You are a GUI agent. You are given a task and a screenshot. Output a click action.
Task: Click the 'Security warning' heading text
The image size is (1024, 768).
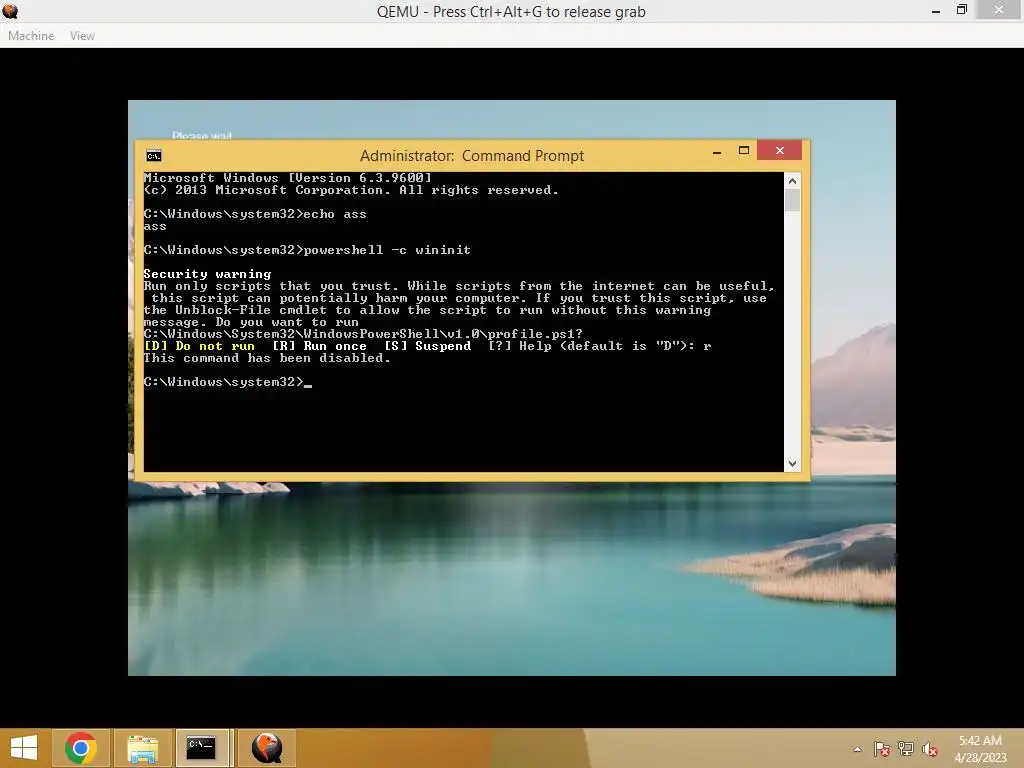point(207,274)
